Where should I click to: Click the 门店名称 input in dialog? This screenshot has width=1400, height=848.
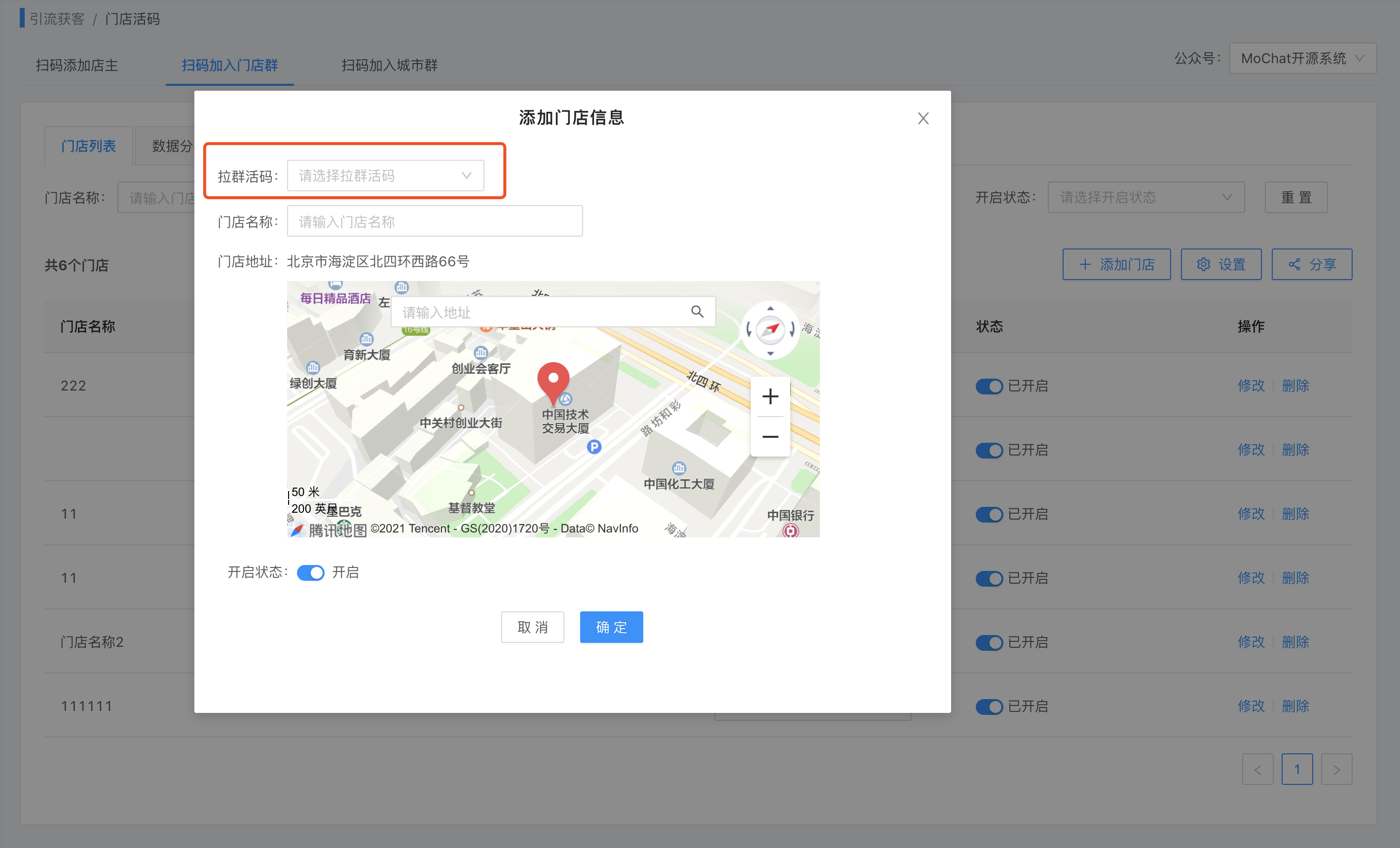pos(434,221)
